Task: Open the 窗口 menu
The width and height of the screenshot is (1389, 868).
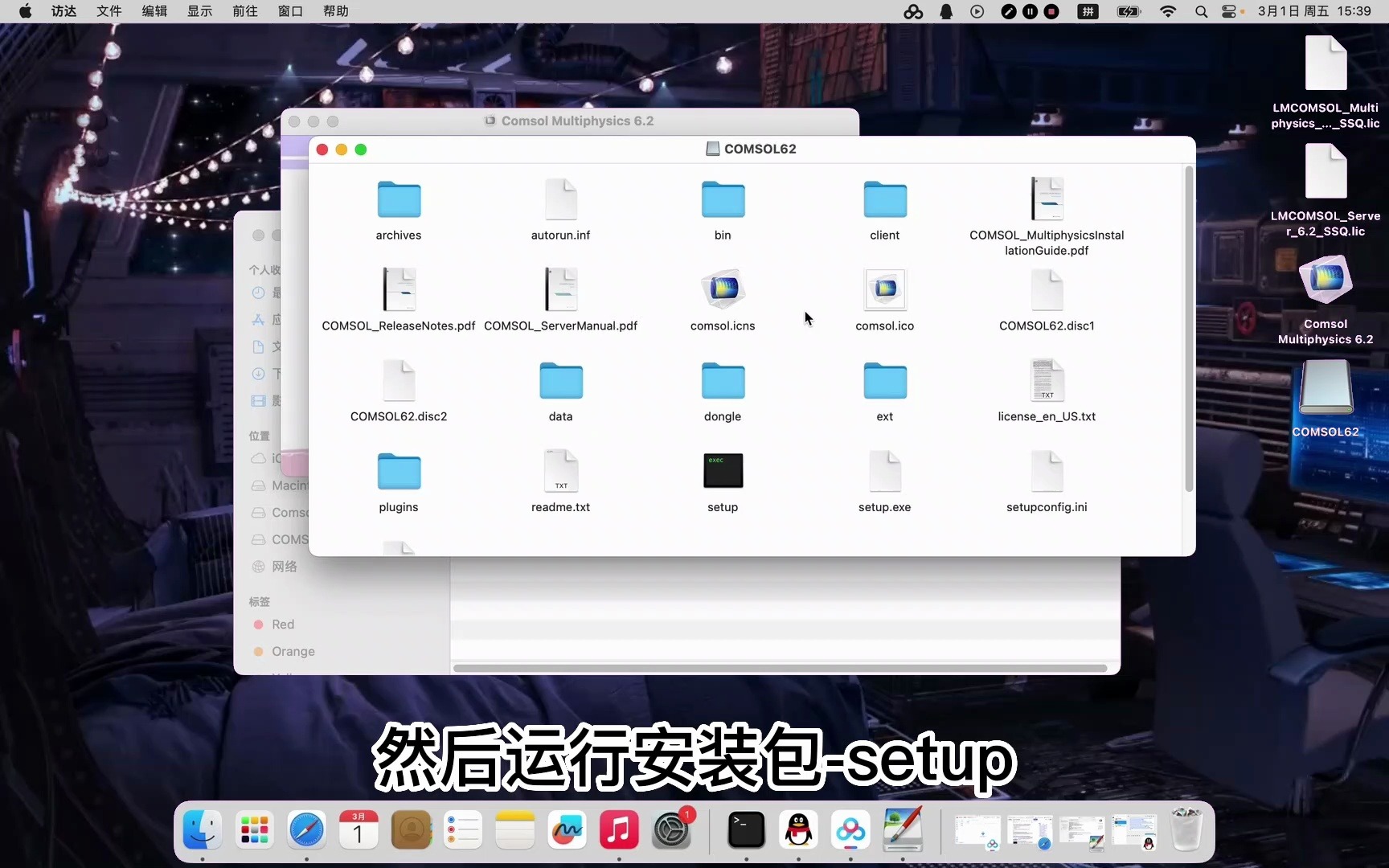Action: pyautogui.click(x=290, y=11)
